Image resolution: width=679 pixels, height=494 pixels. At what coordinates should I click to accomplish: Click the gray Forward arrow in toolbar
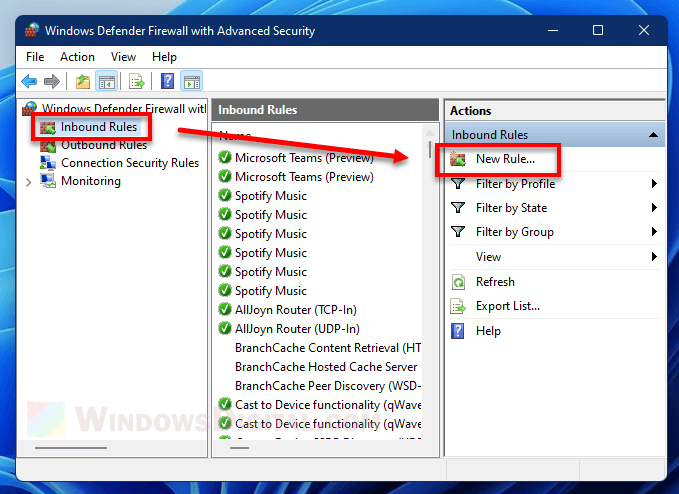click(52, 81)
